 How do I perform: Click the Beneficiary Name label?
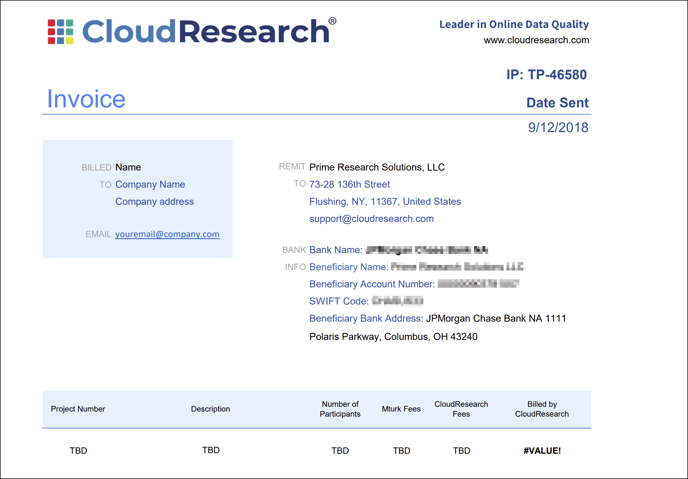point(349,267)
